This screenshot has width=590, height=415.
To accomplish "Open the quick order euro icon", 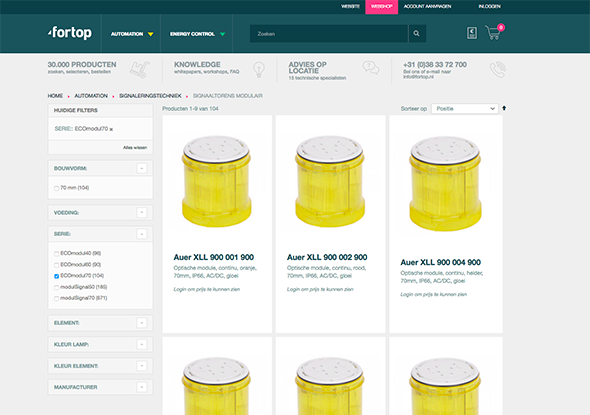I will (x=472, y=33).
